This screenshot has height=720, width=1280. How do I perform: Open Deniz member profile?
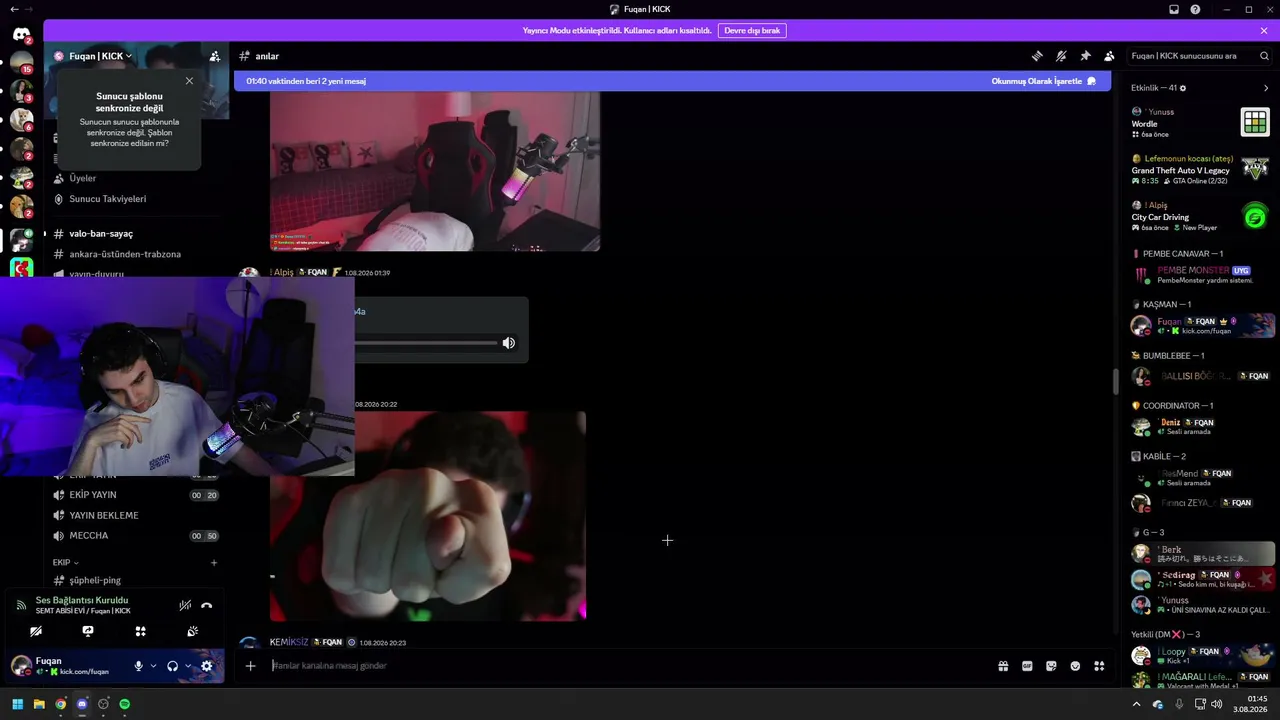(1202, 427)
